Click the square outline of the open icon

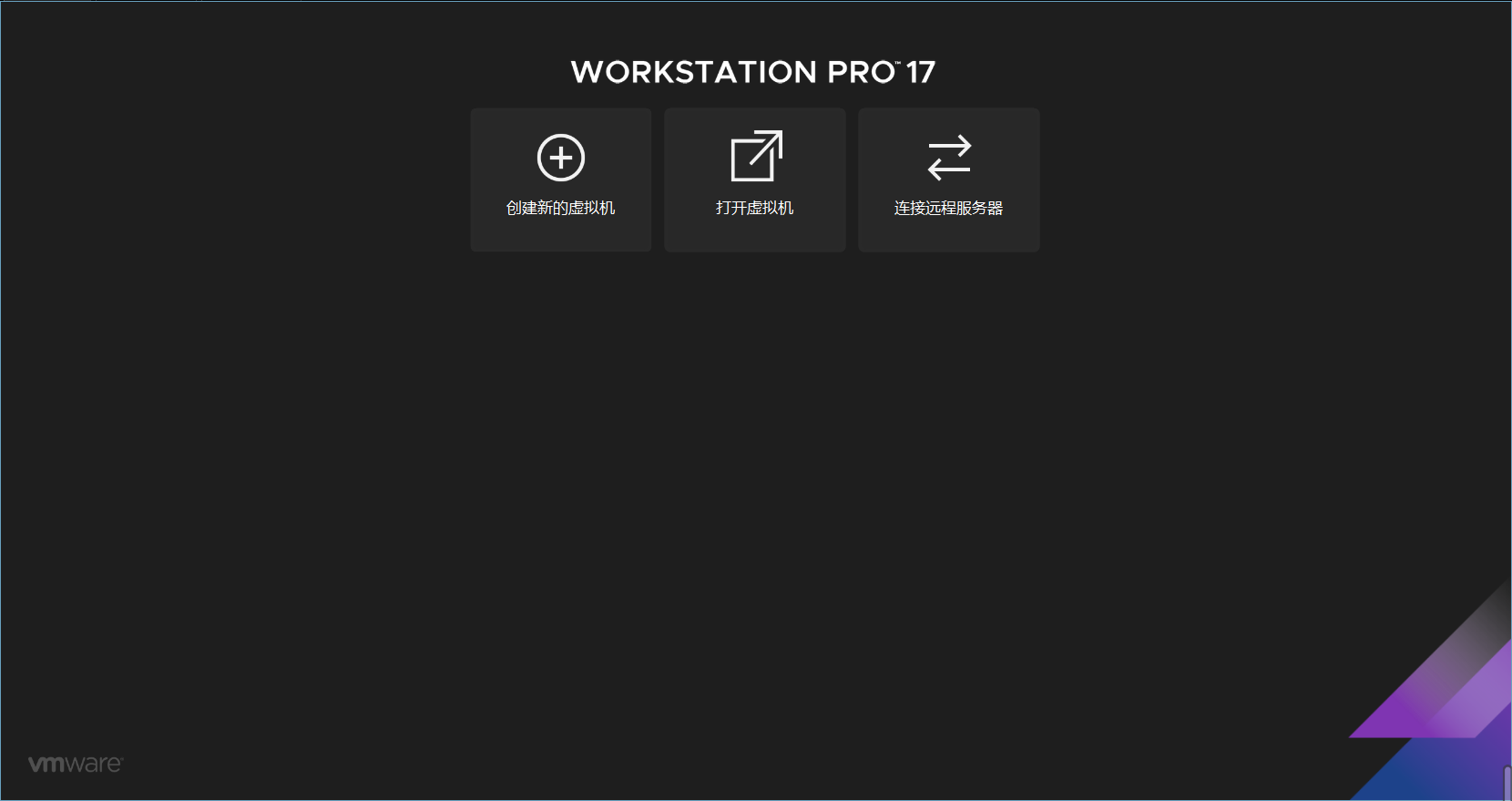(752, 161)
